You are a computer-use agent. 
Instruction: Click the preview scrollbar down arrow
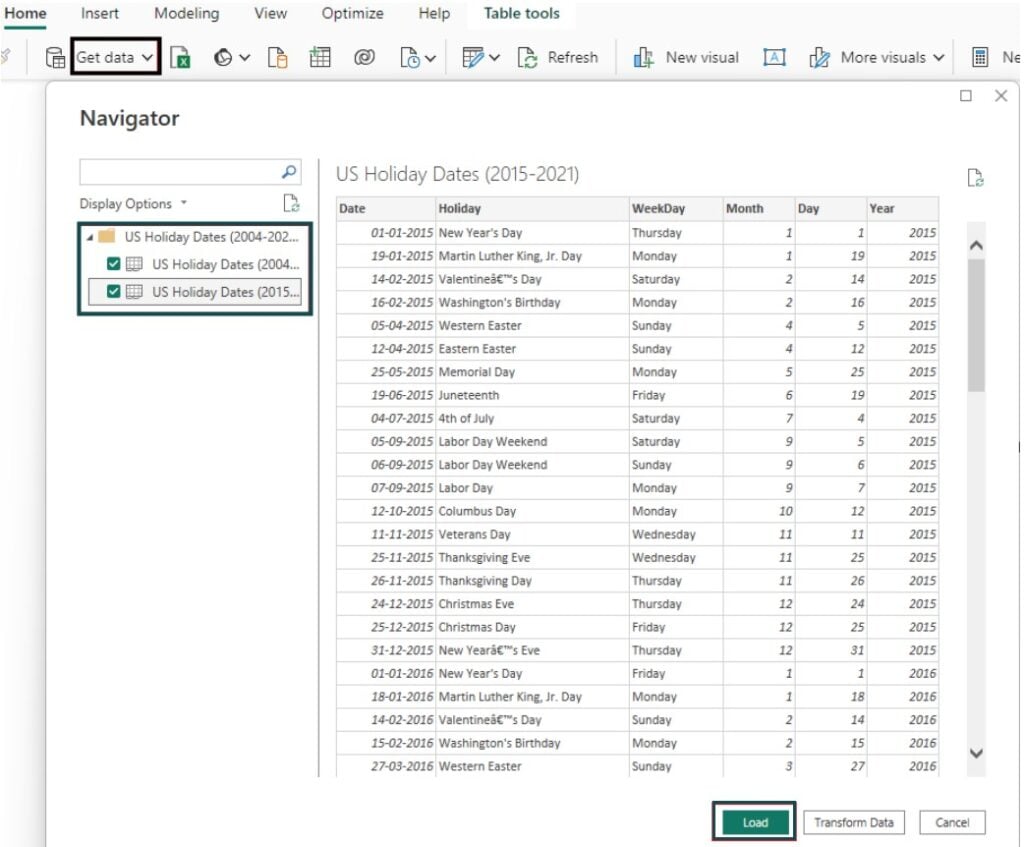976,753
